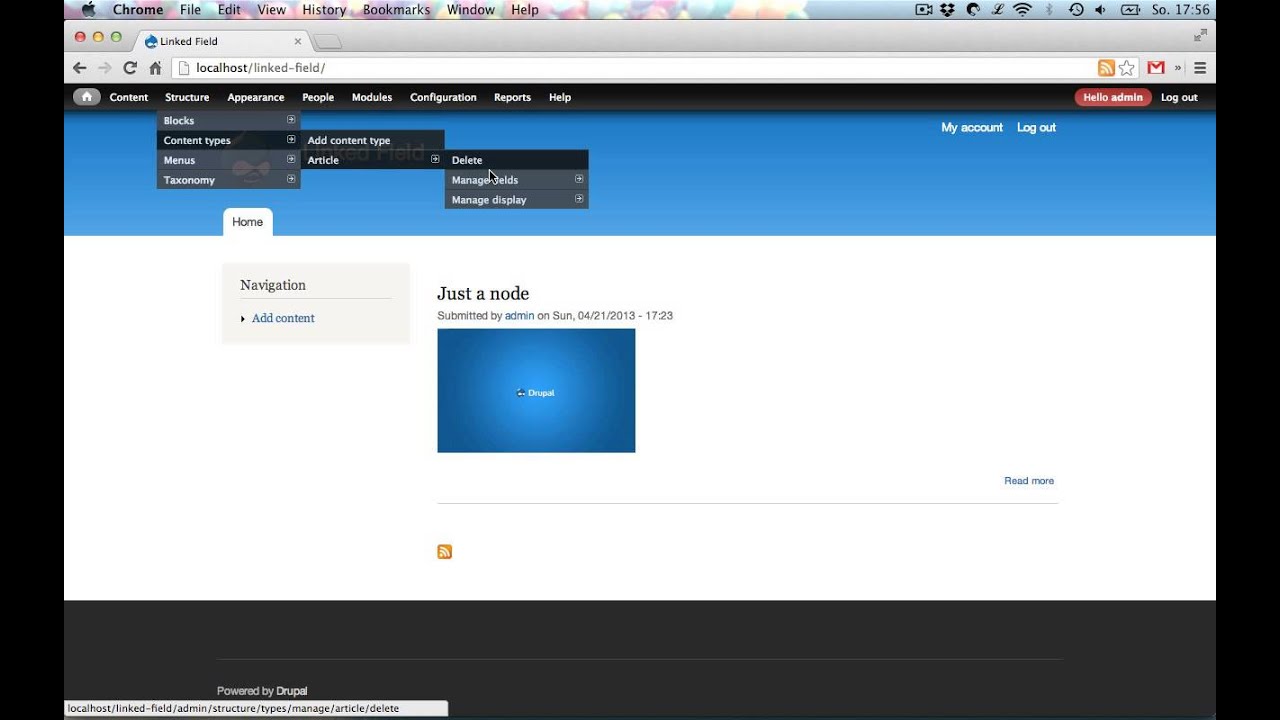Click the fullscreen arrows icon in window corner
Viewport: 1280px width, 720px height.
pos(1200,36)
